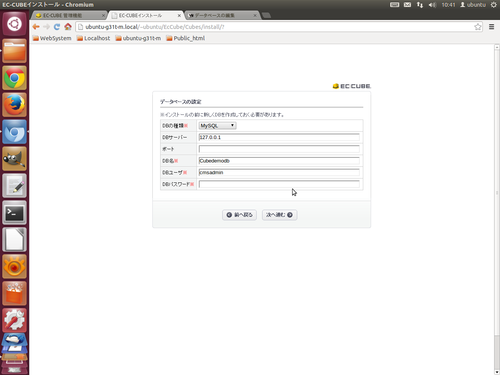Viewport: 500px width, 375px height.
Task: Open the Ubuntu Software Center icon
Action: [x=14, y=294]
